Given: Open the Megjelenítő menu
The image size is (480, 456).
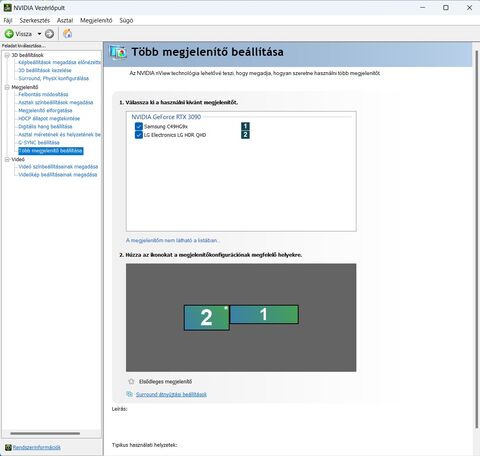Looking at the screenshot, I should [96, 20].
